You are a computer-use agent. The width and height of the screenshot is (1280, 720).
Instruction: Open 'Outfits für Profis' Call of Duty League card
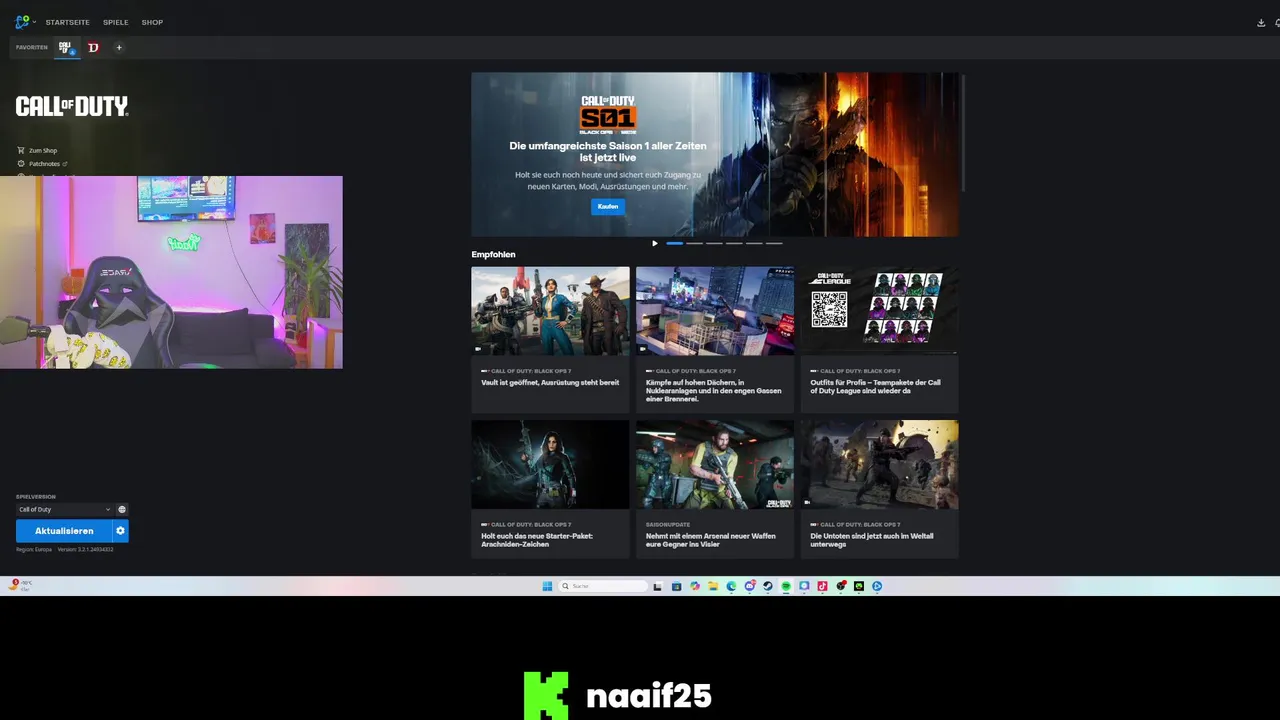[x=879, y=339]
